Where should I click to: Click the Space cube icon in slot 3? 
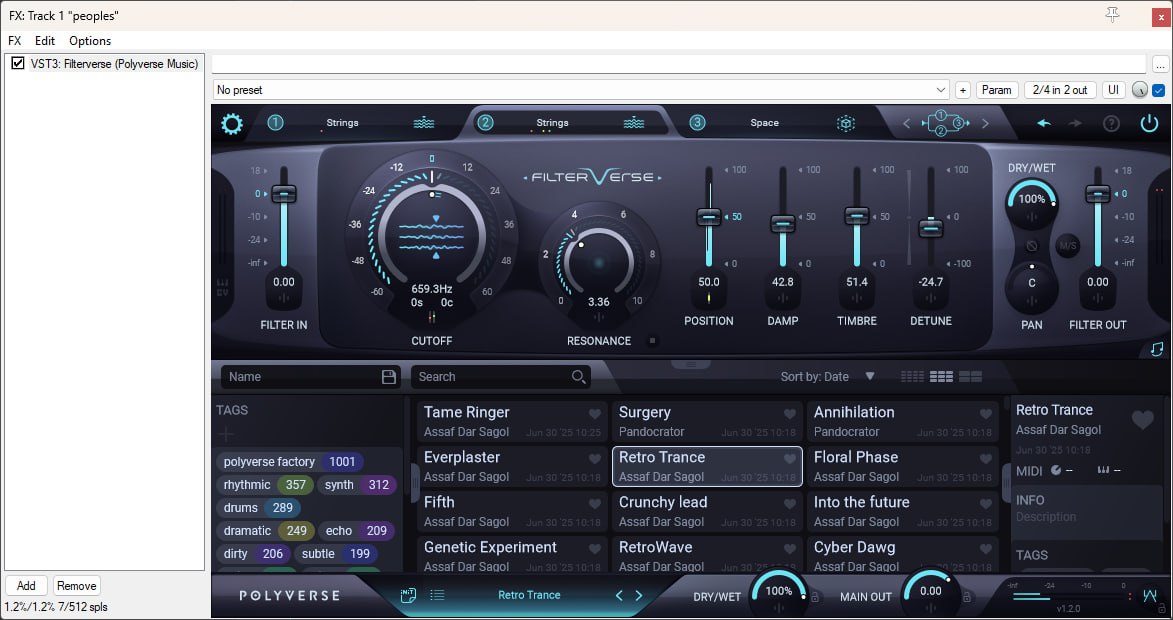845,123
